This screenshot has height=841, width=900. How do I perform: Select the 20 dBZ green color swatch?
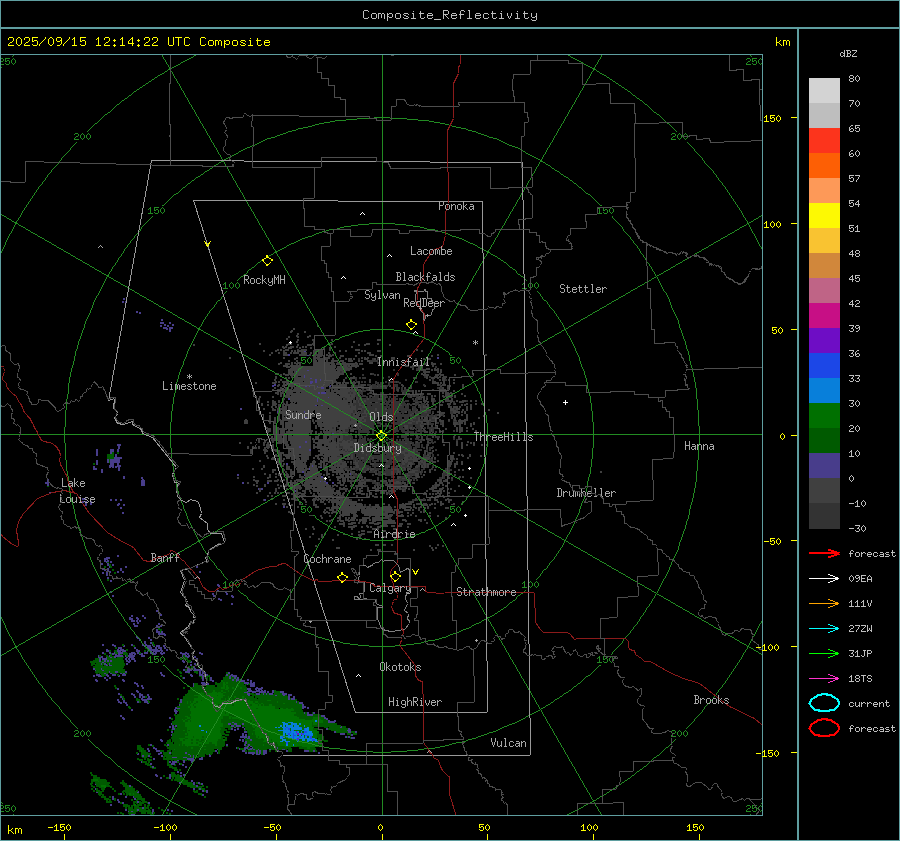tap(824, 416)
